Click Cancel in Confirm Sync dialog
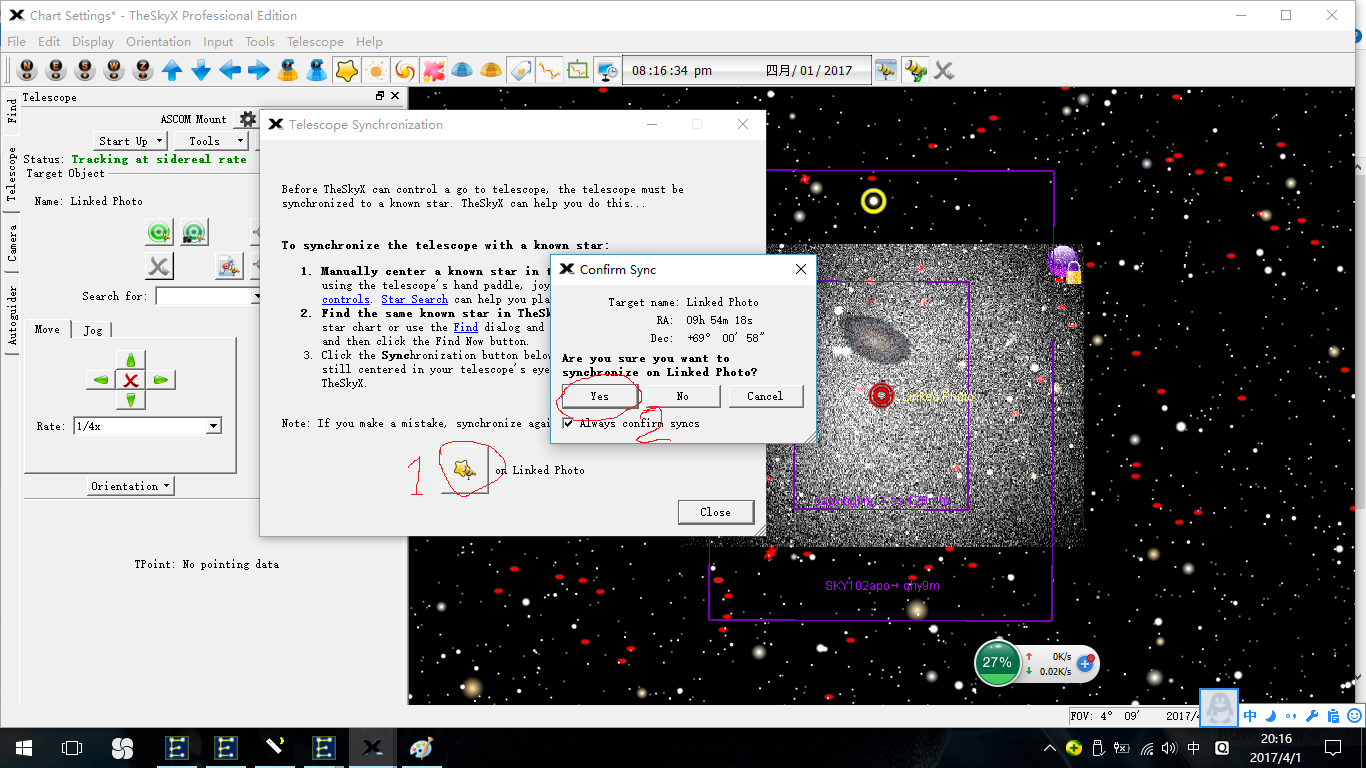1366x768 pixels. tap(765, 396)
